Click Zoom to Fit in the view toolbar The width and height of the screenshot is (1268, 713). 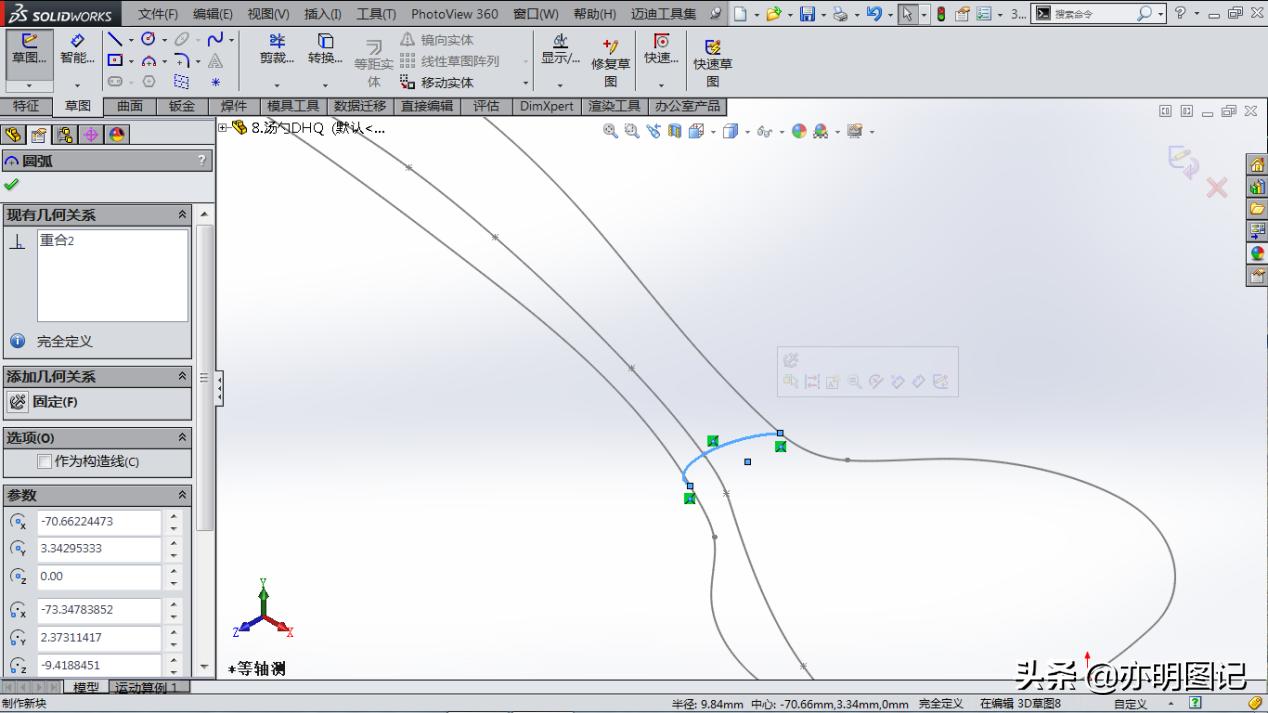click(x=609, y=131)
